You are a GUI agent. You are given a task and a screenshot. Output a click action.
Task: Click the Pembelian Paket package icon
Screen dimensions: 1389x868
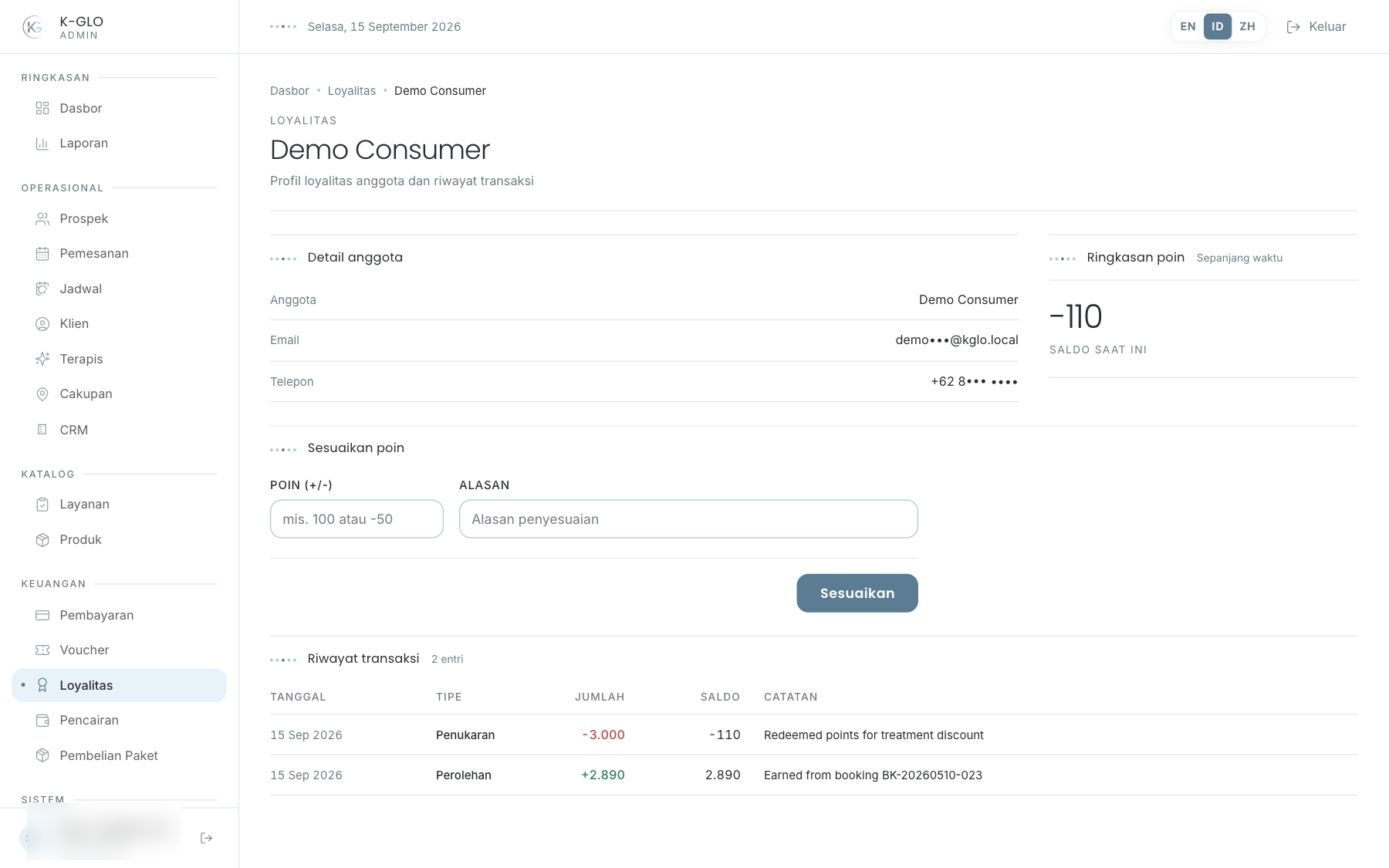(42, 755)
